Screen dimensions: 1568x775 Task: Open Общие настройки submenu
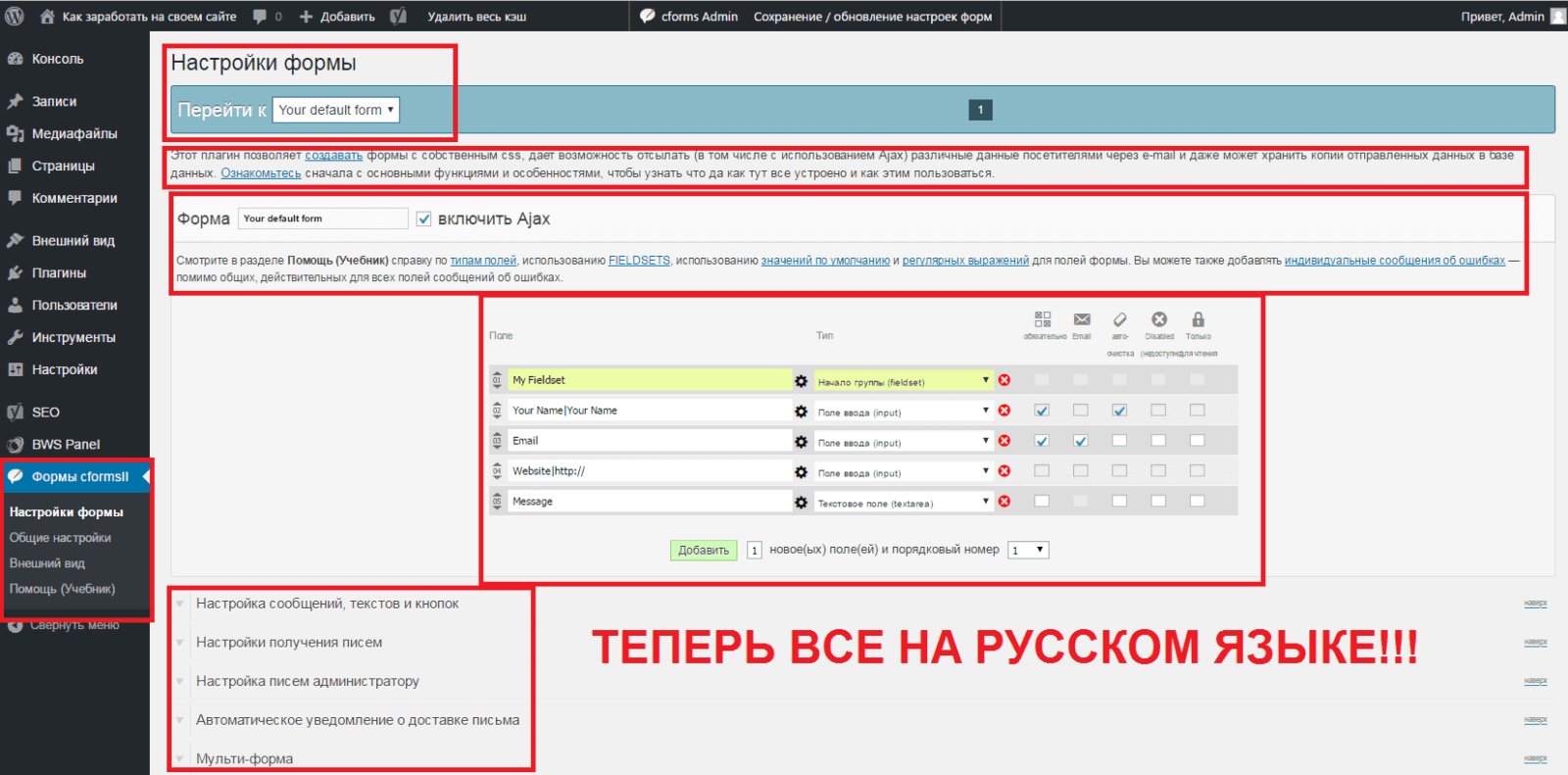tap(60, 538)
